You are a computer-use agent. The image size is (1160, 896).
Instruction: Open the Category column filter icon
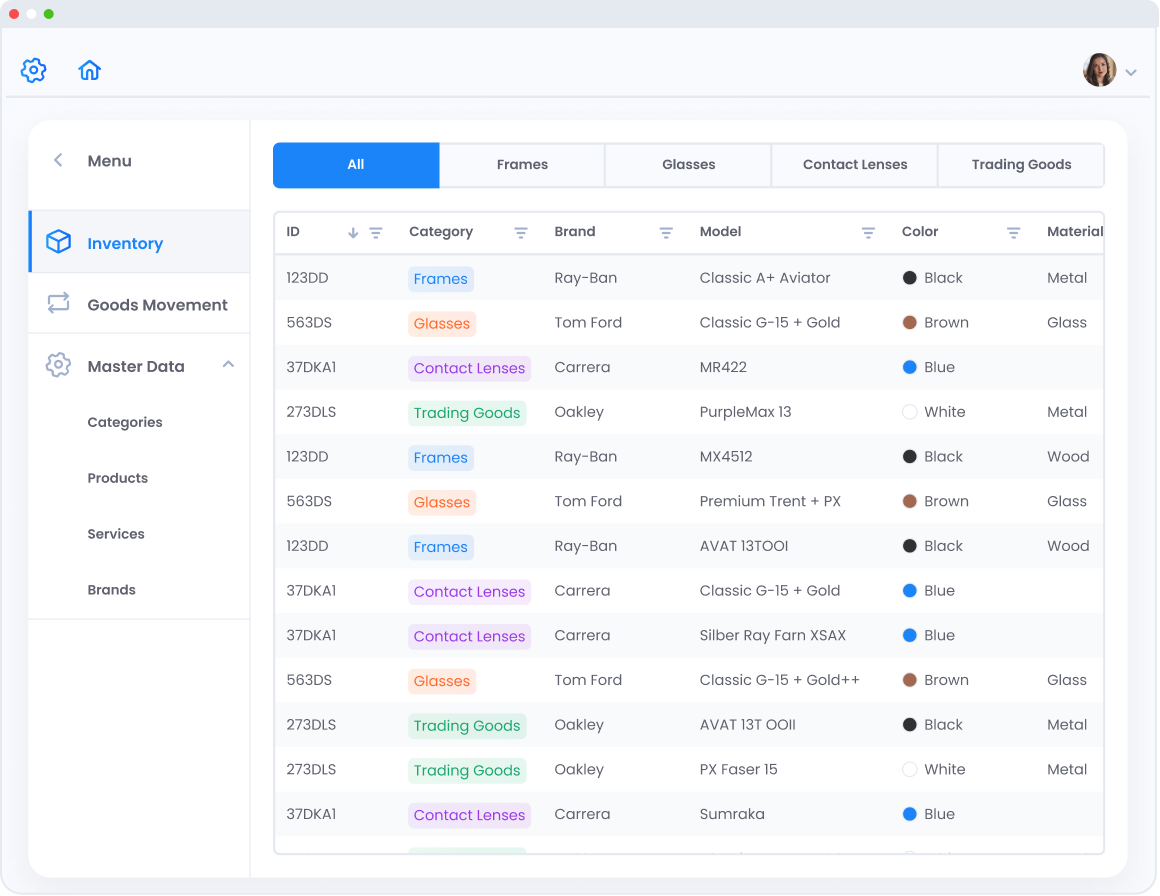(x=521, y=233)
